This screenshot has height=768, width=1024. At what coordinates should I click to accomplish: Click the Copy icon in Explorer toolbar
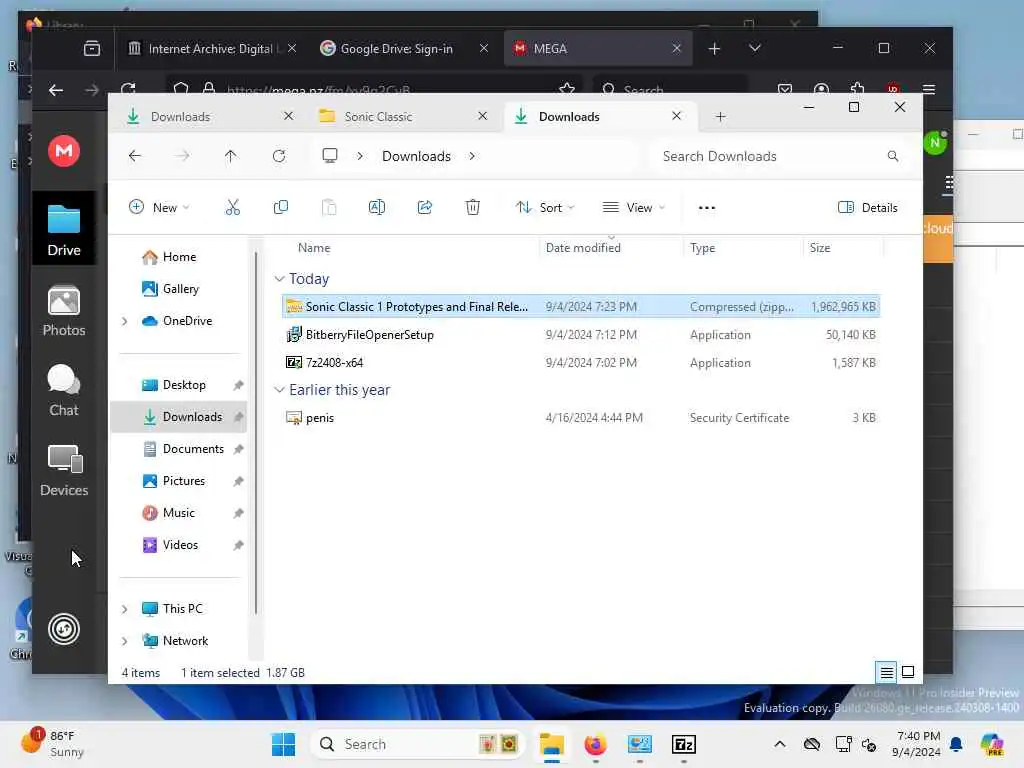[281, 208]
